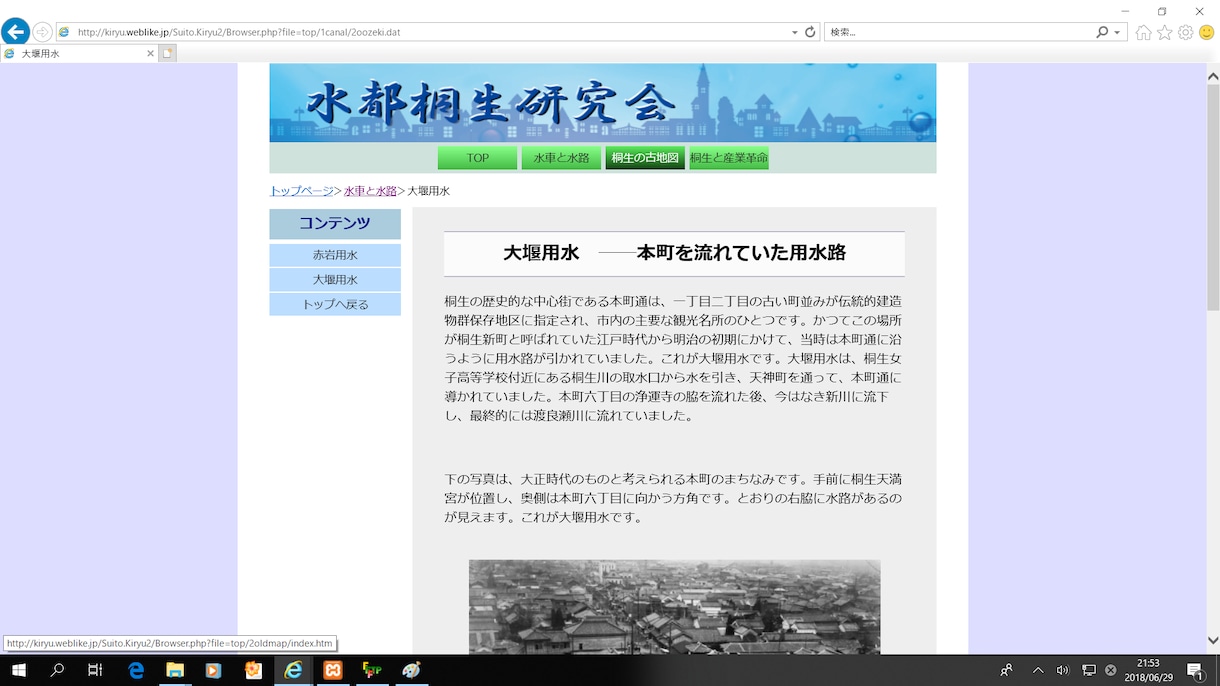
Task: Click the smiley feedback icon
Action: click(1206, 33)
